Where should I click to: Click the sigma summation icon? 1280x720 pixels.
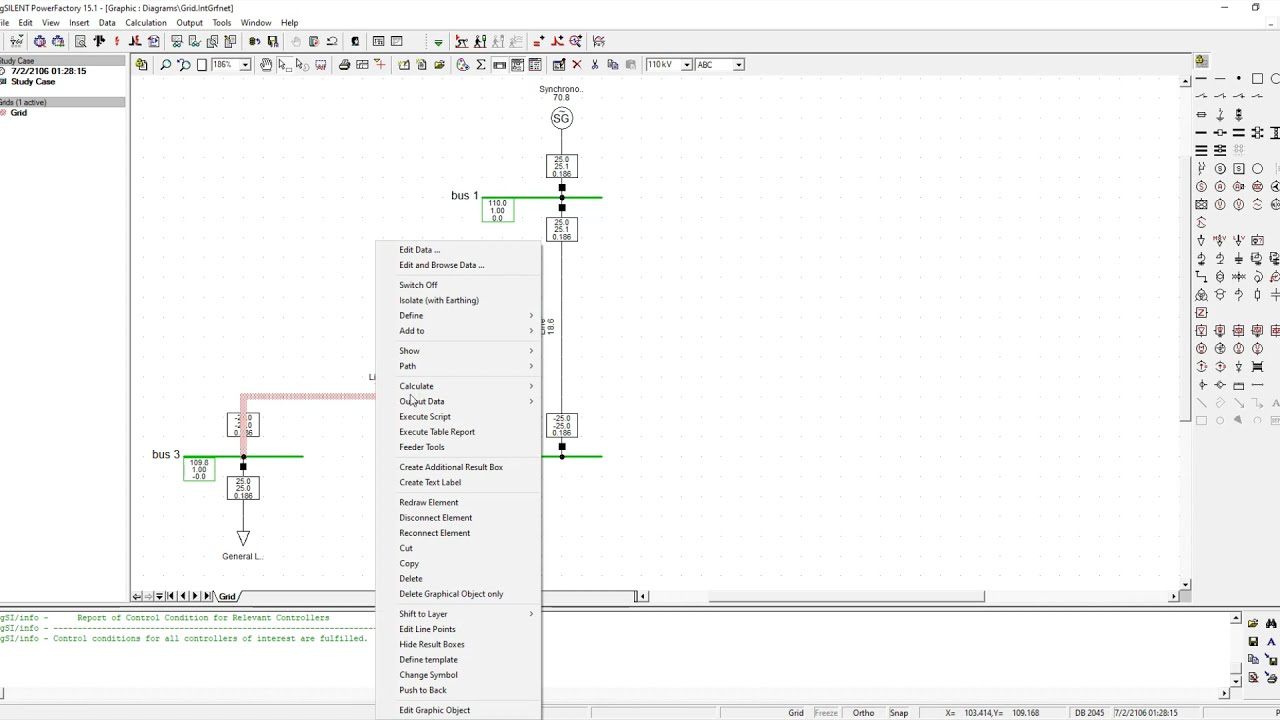tap(481, 64)
